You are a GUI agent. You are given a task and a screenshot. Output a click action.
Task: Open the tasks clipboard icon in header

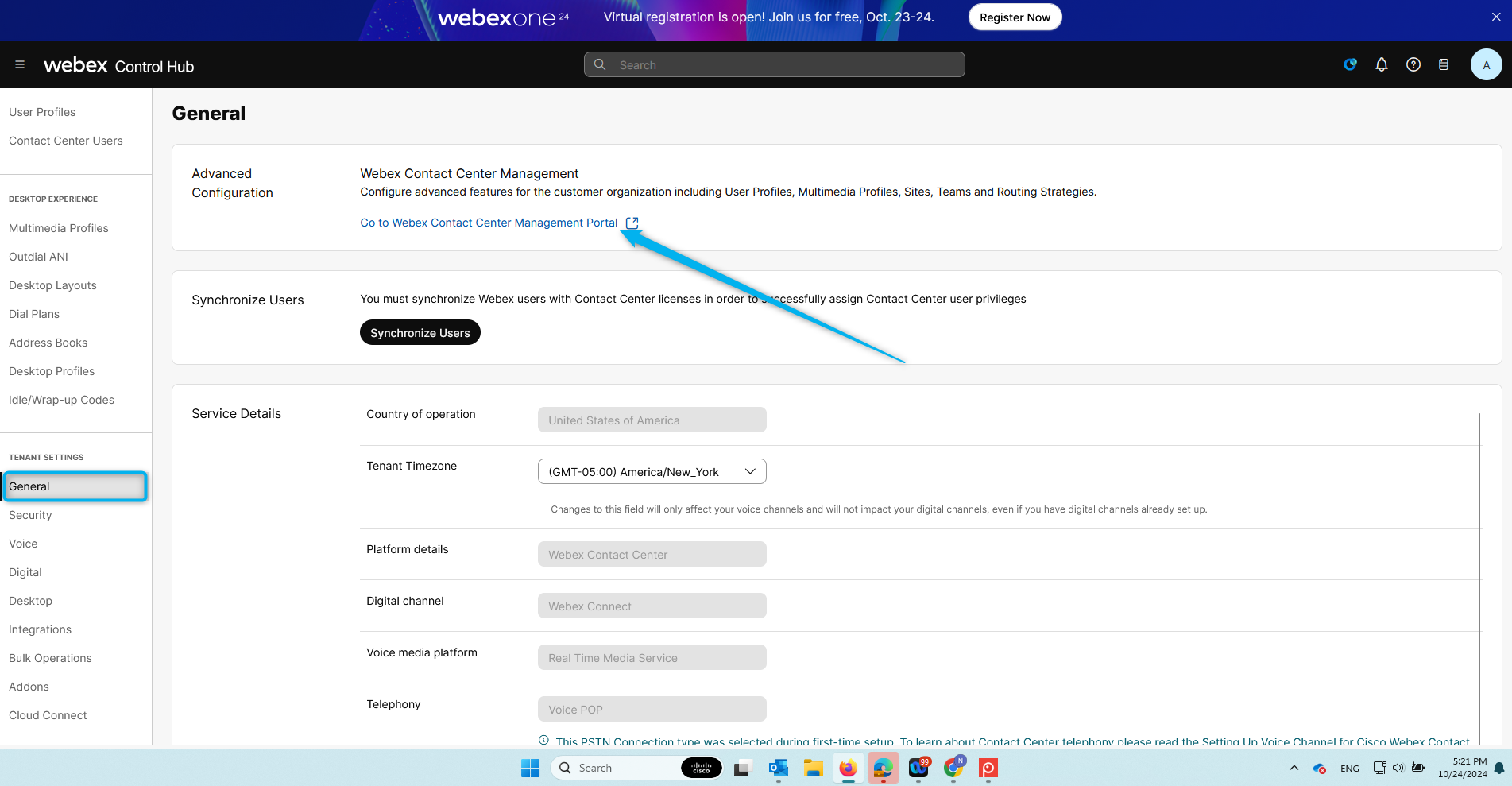pos(1444,64)
